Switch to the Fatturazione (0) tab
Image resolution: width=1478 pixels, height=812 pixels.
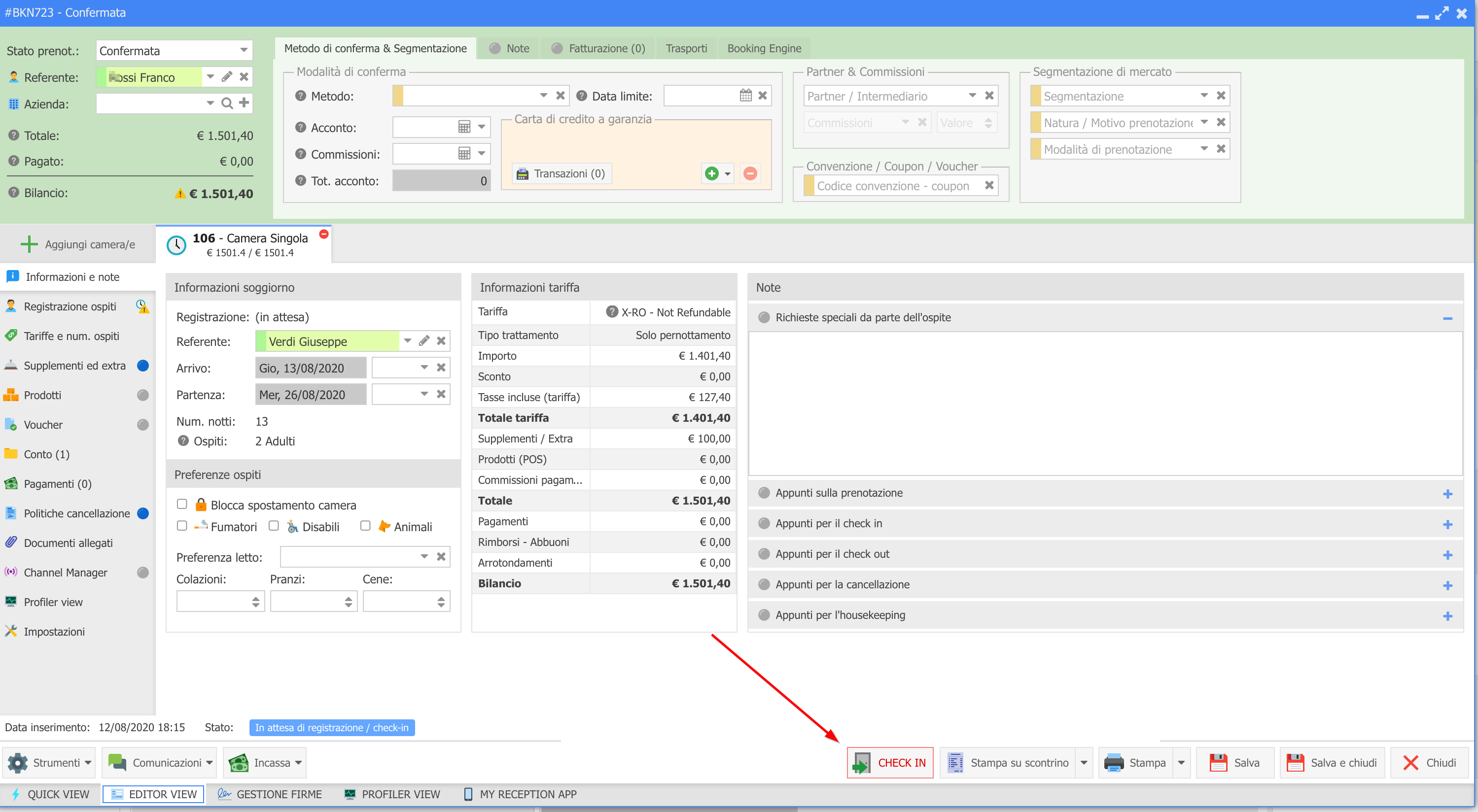[598, 48]
